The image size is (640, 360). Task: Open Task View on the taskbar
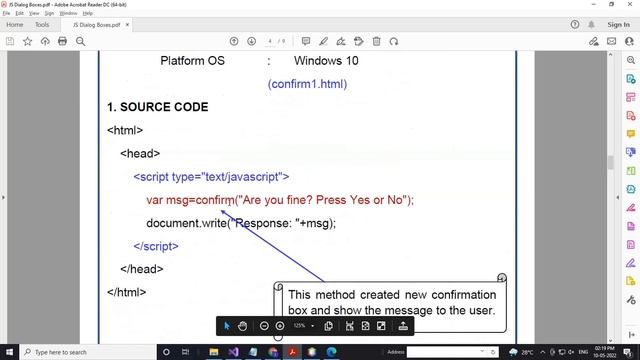coord(185,352)
